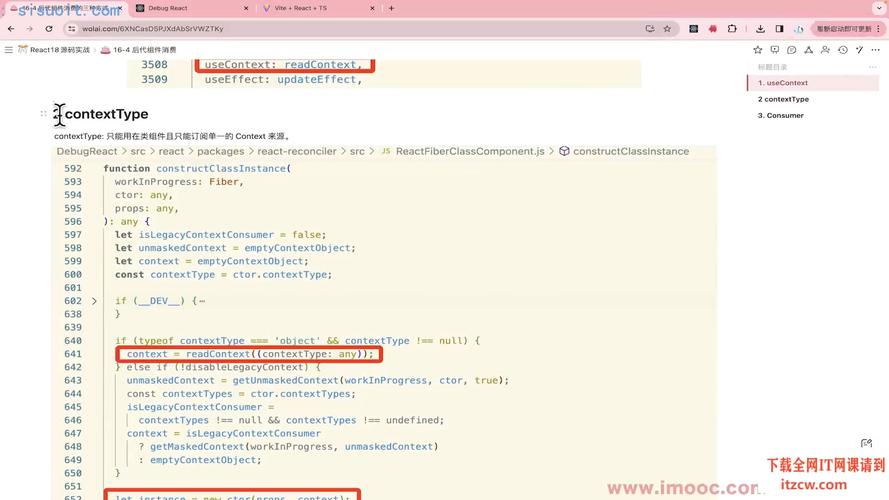Image resolution: width=889 pixels, height=500 pixels.
Task: Open the wolai page more options menu
Action: point(876,50)
